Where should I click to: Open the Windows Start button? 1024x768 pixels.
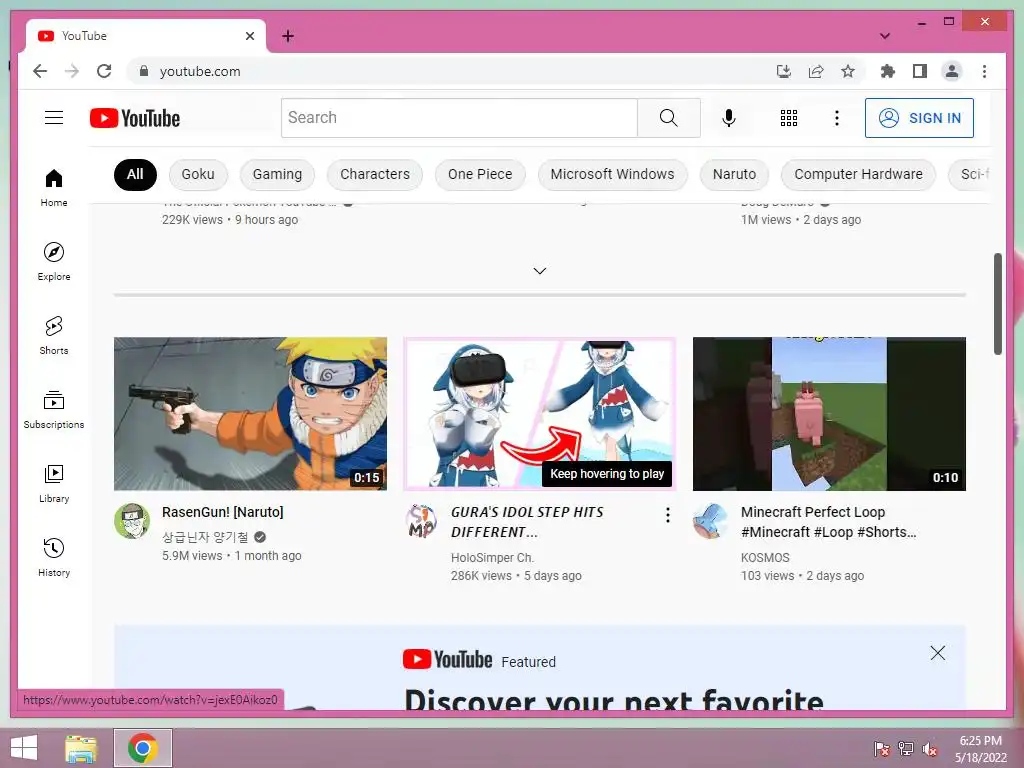[24, 748]
